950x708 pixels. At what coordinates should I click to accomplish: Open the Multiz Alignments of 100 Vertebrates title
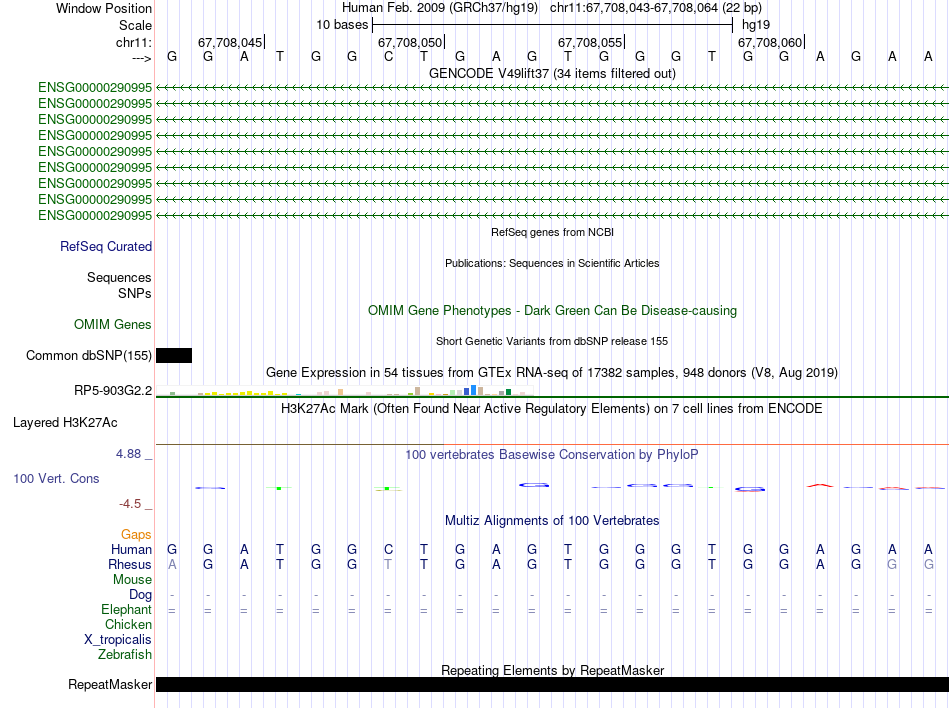tap(552, 520)
